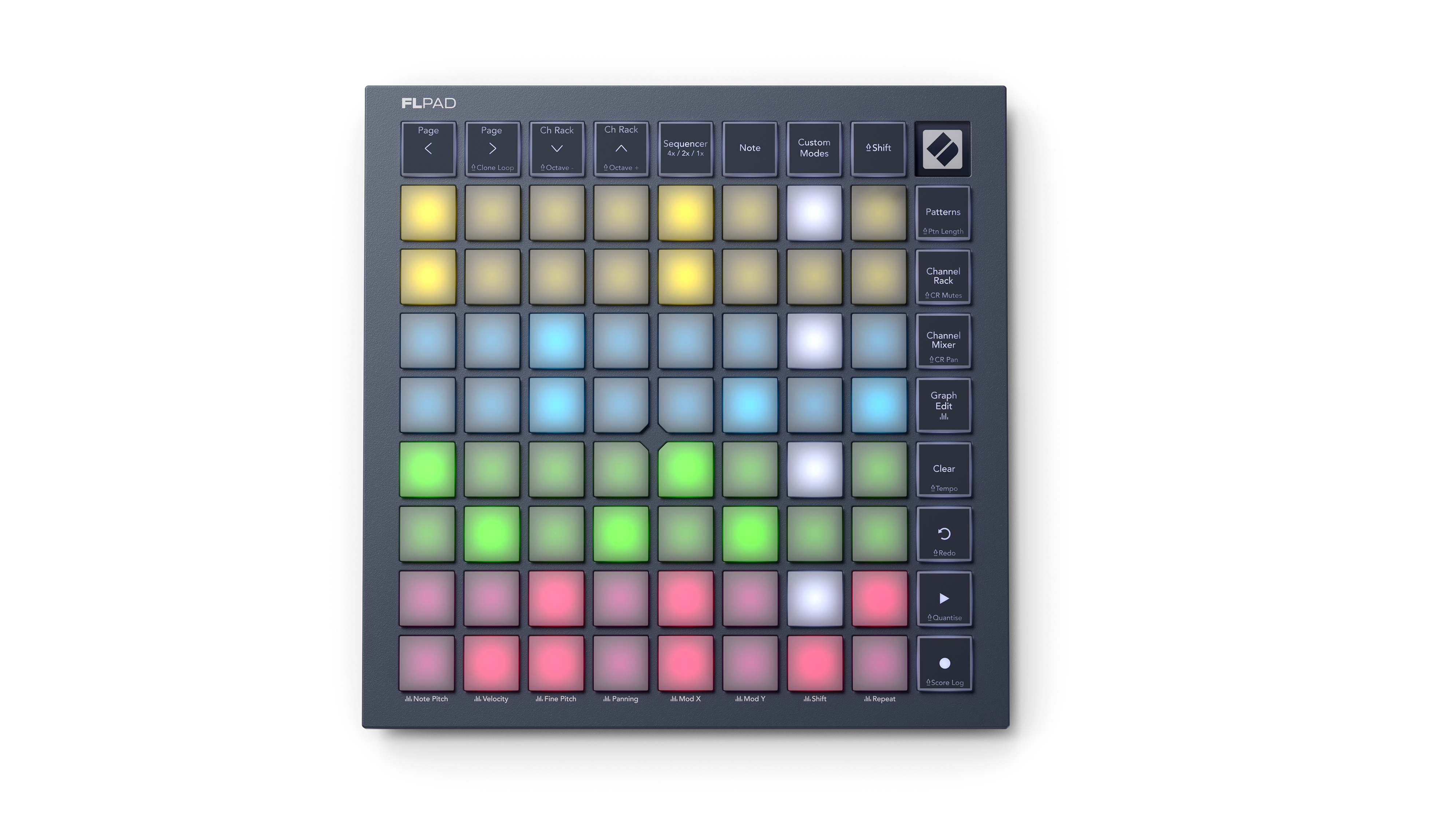Arm the Record Score Log button

tap(945, 664)
